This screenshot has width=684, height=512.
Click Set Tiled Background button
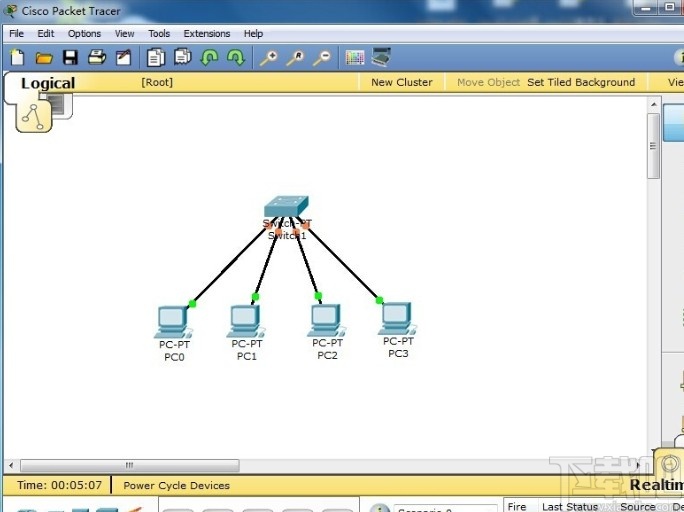(x=581, y=82)
